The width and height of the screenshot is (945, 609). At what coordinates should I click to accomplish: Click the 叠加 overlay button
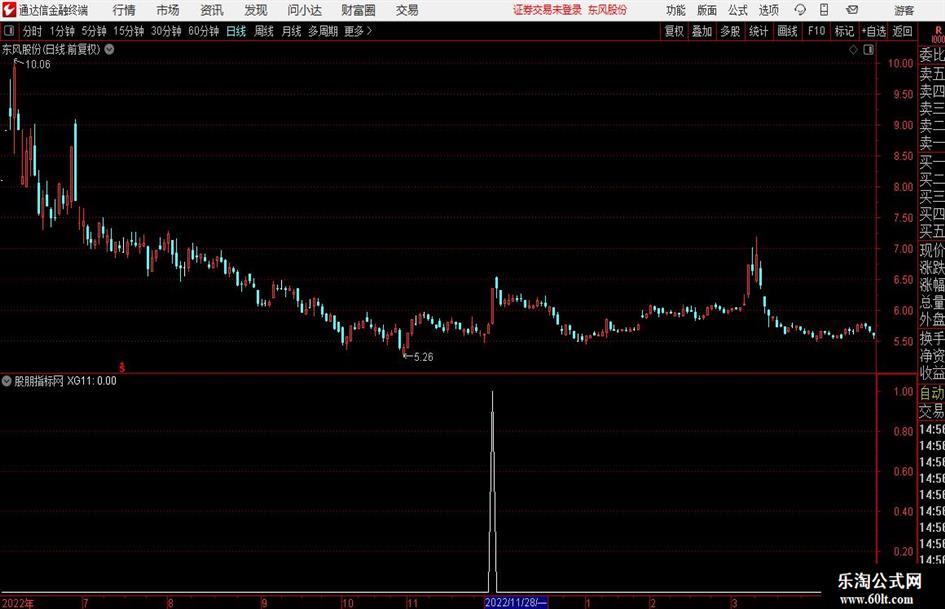(x=702, y=31)
